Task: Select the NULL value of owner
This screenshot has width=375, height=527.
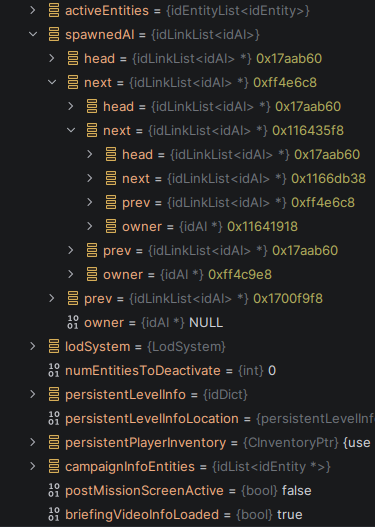Action: 206,323
